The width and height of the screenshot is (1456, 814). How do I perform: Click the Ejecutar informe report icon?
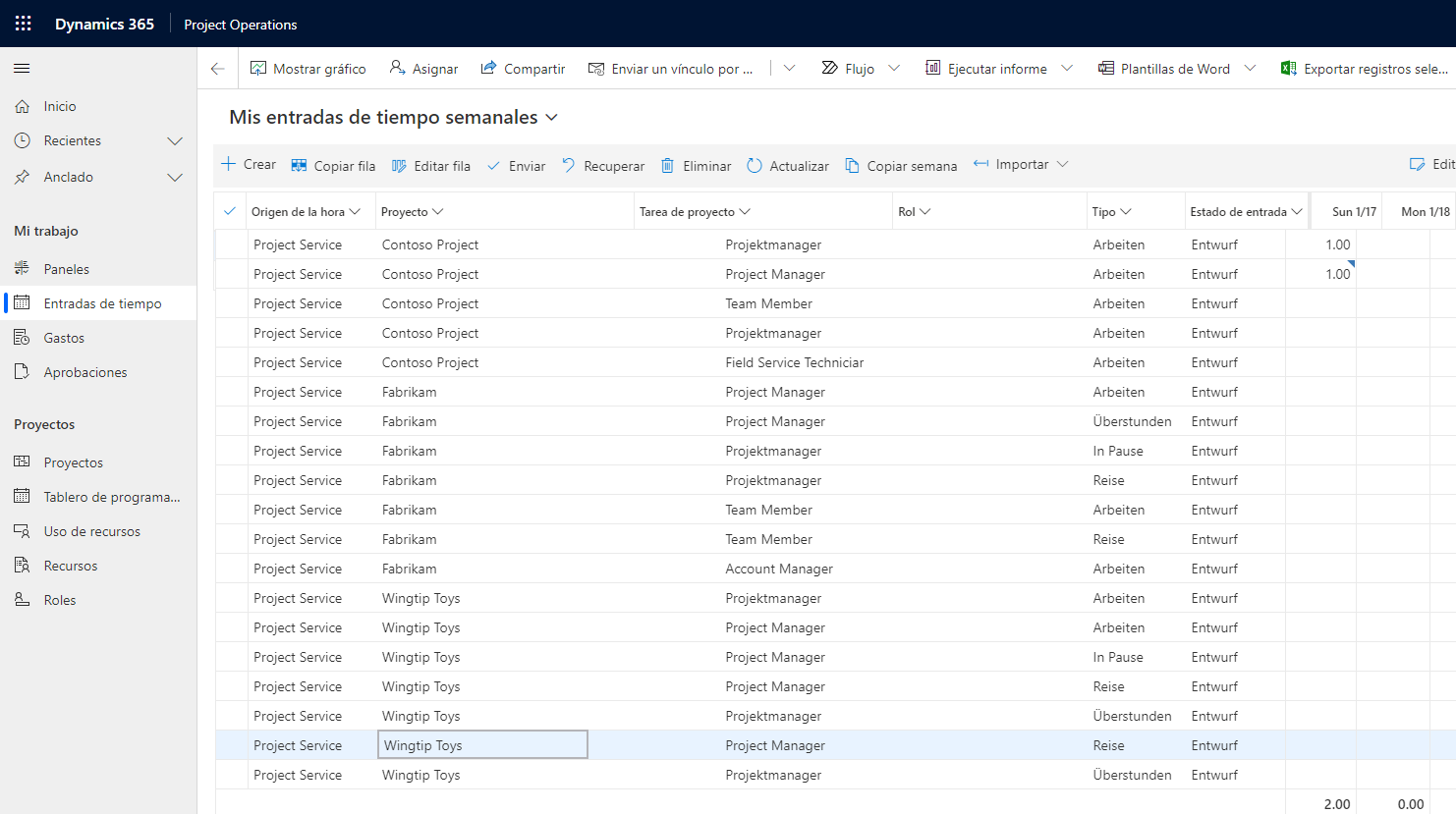(933, 68)
